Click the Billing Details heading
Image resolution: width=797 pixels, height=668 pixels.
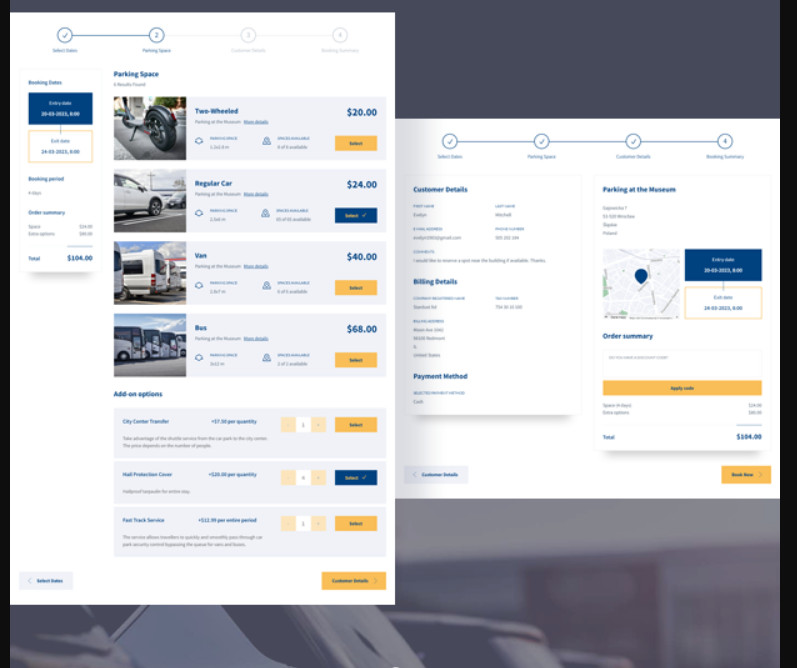435,282
